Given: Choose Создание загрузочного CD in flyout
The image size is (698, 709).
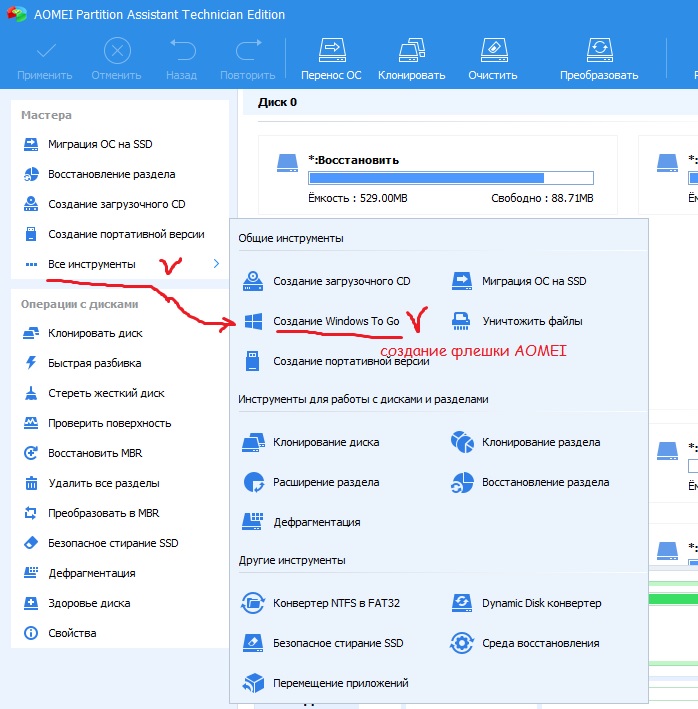Looking at the screenshot, I should pos(341,281).
